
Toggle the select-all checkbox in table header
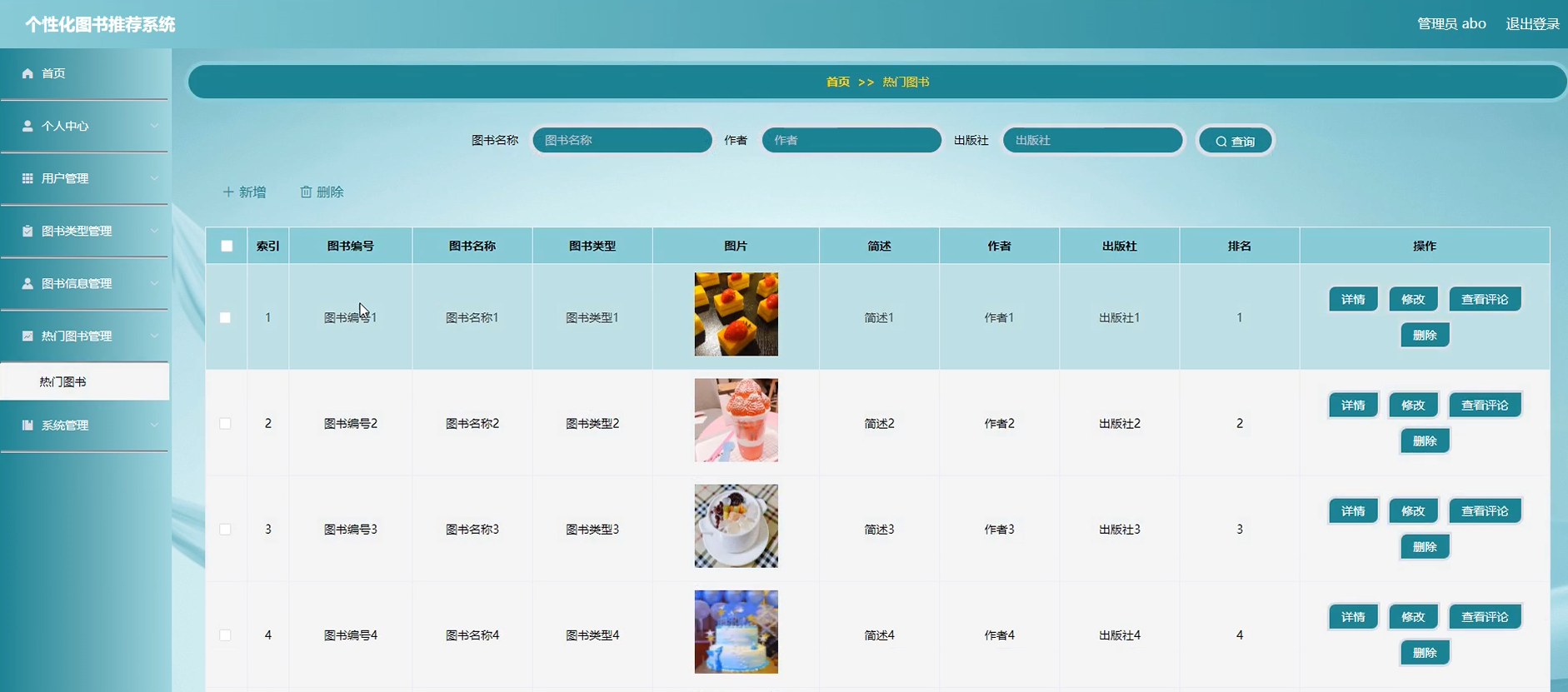pos(227,246)
